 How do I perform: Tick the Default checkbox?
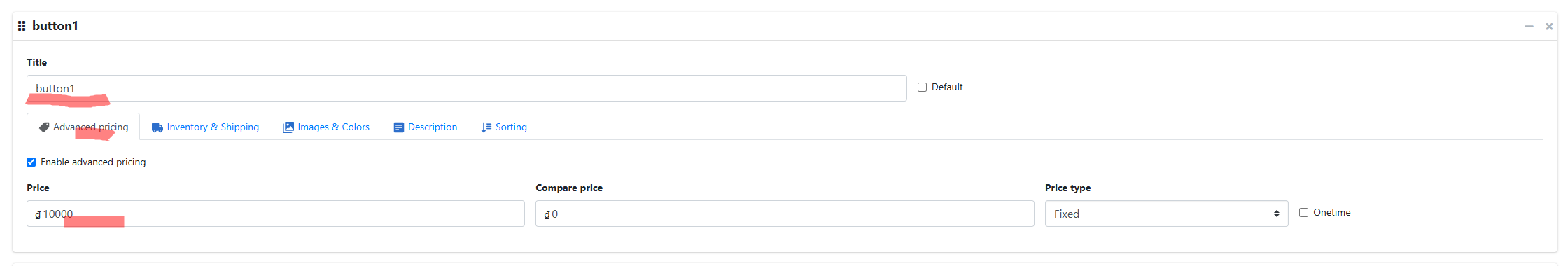tap(922, 87)
